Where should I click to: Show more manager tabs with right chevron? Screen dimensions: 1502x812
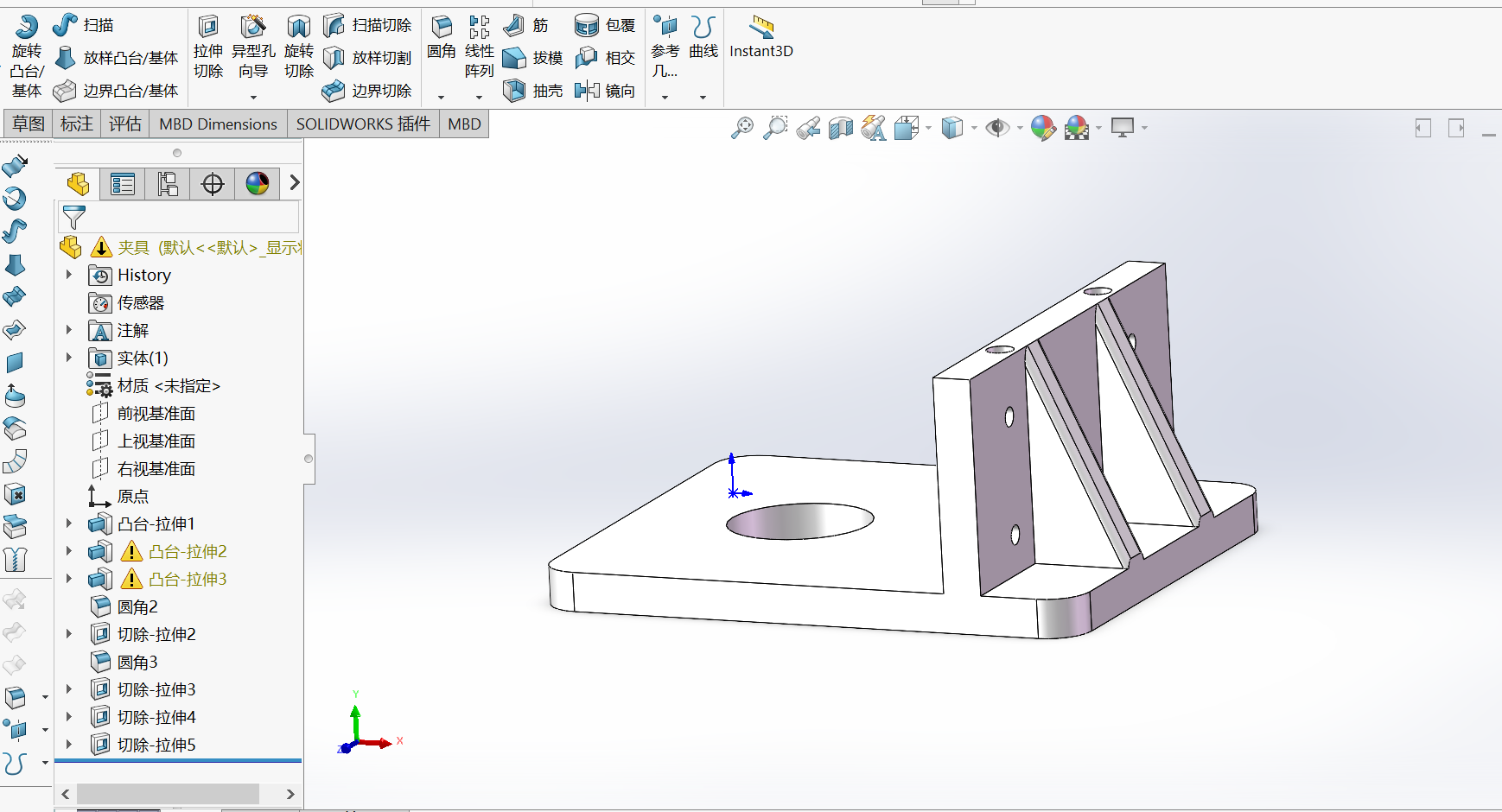pos(294,182)
